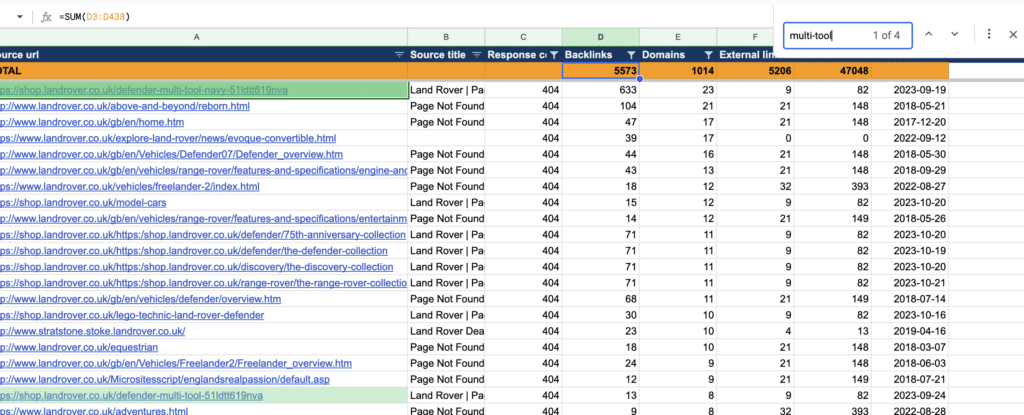
Task: Select column F header
Action: click(754, 38)
